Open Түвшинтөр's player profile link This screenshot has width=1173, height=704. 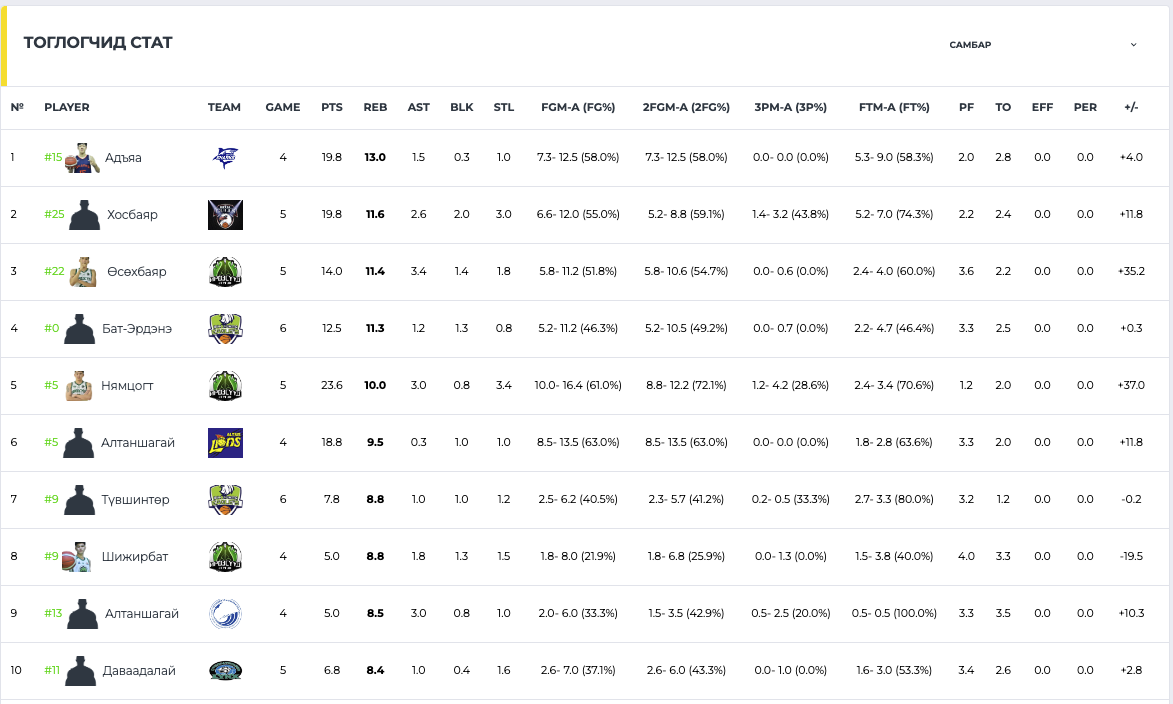click(135, 500)
